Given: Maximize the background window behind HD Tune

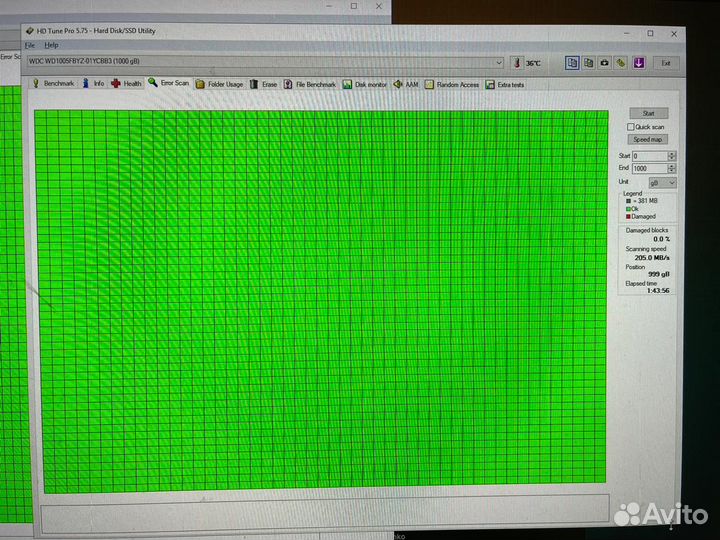Looking at the screenshot, I should coord(354,6).
